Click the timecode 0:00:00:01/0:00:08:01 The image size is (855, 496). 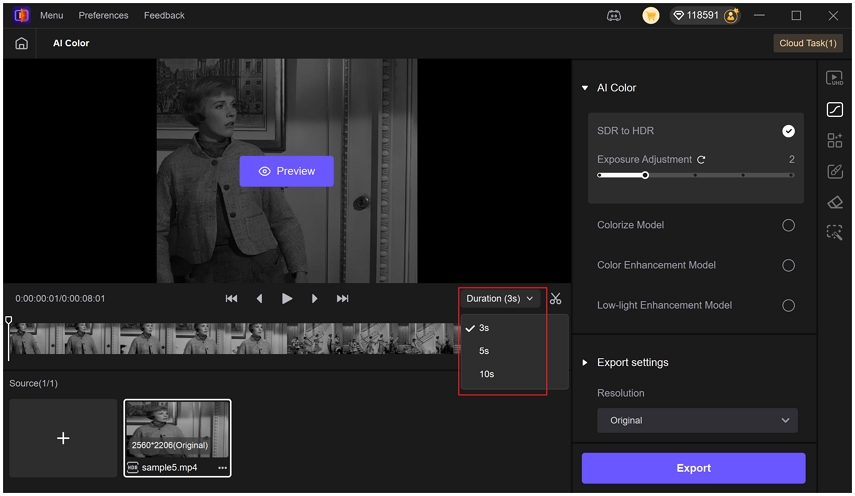60,299
